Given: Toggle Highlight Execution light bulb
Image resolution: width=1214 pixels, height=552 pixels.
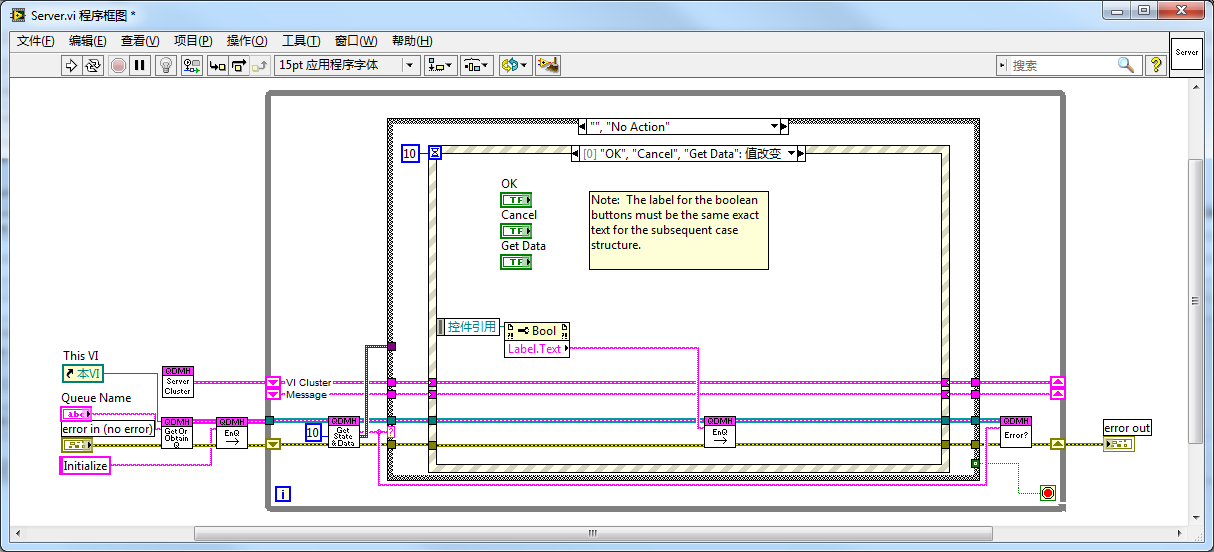Looking at the screenshot, I should [167, 65].
